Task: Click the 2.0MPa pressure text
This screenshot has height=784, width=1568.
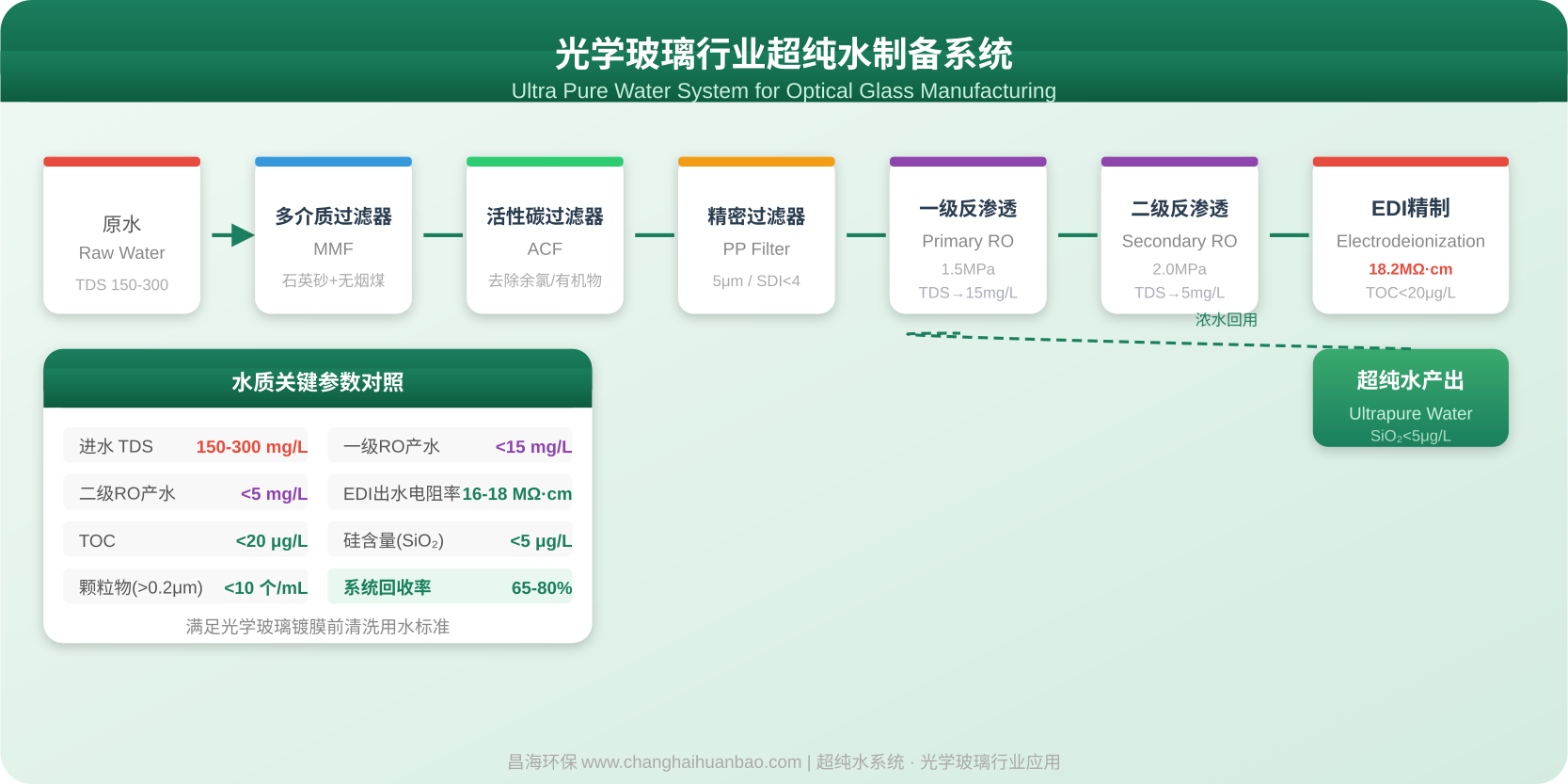Action: [1180, 269]
